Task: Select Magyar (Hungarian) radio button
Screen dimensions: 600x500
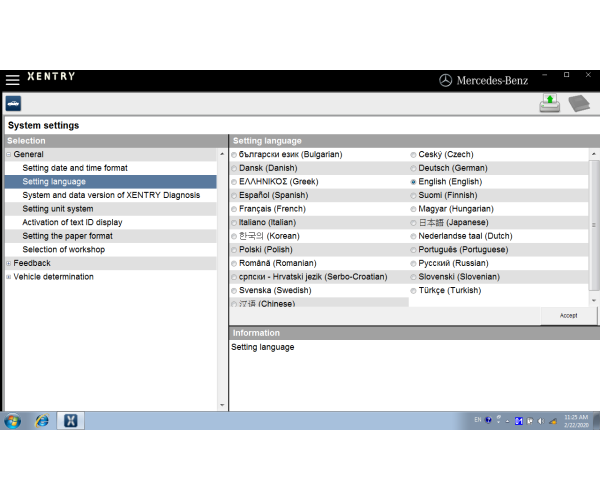Action: 413,209
